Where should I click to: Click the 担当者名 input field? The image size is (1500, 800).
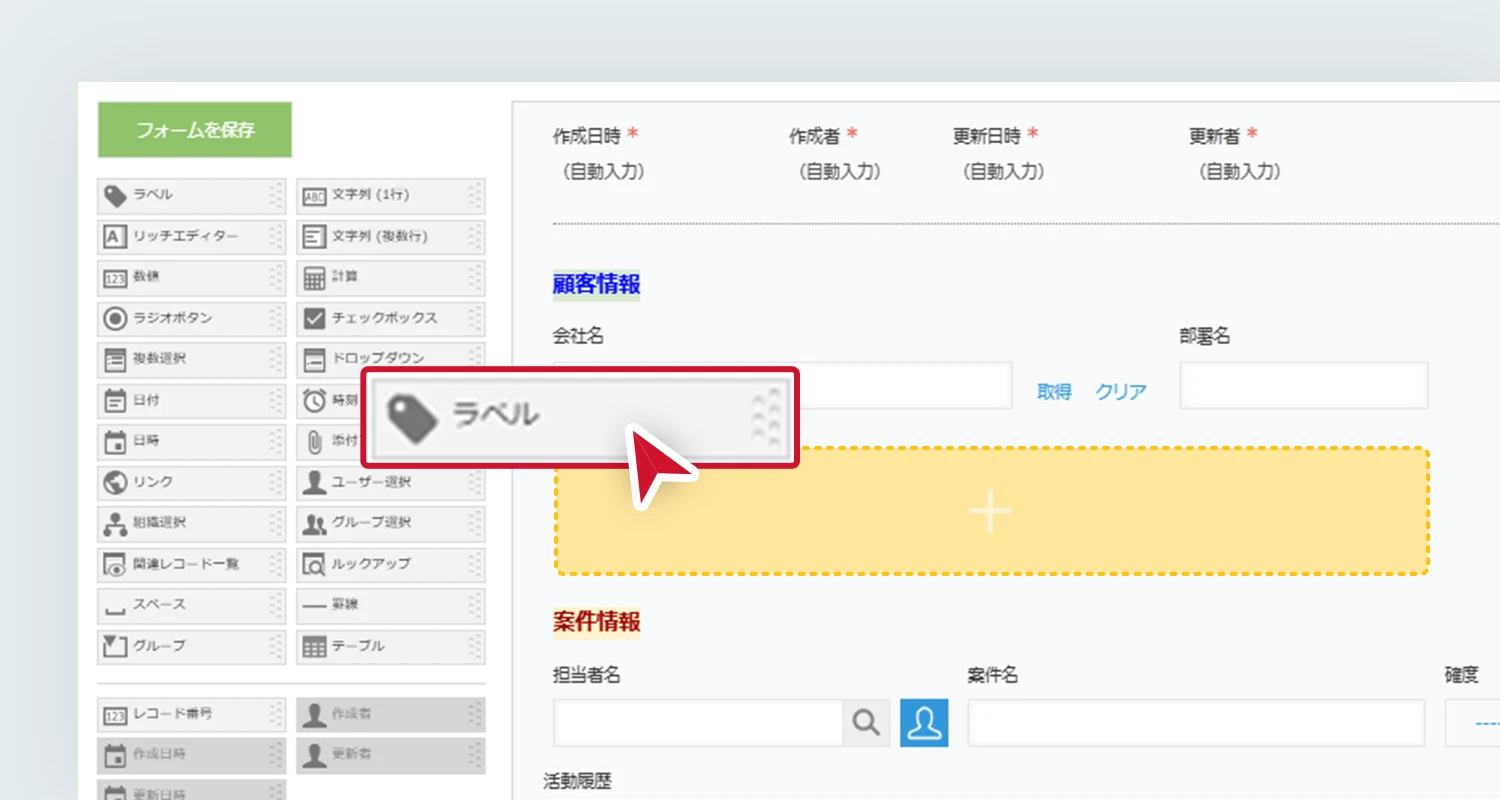pyautogui.click(x=698, y=723)
